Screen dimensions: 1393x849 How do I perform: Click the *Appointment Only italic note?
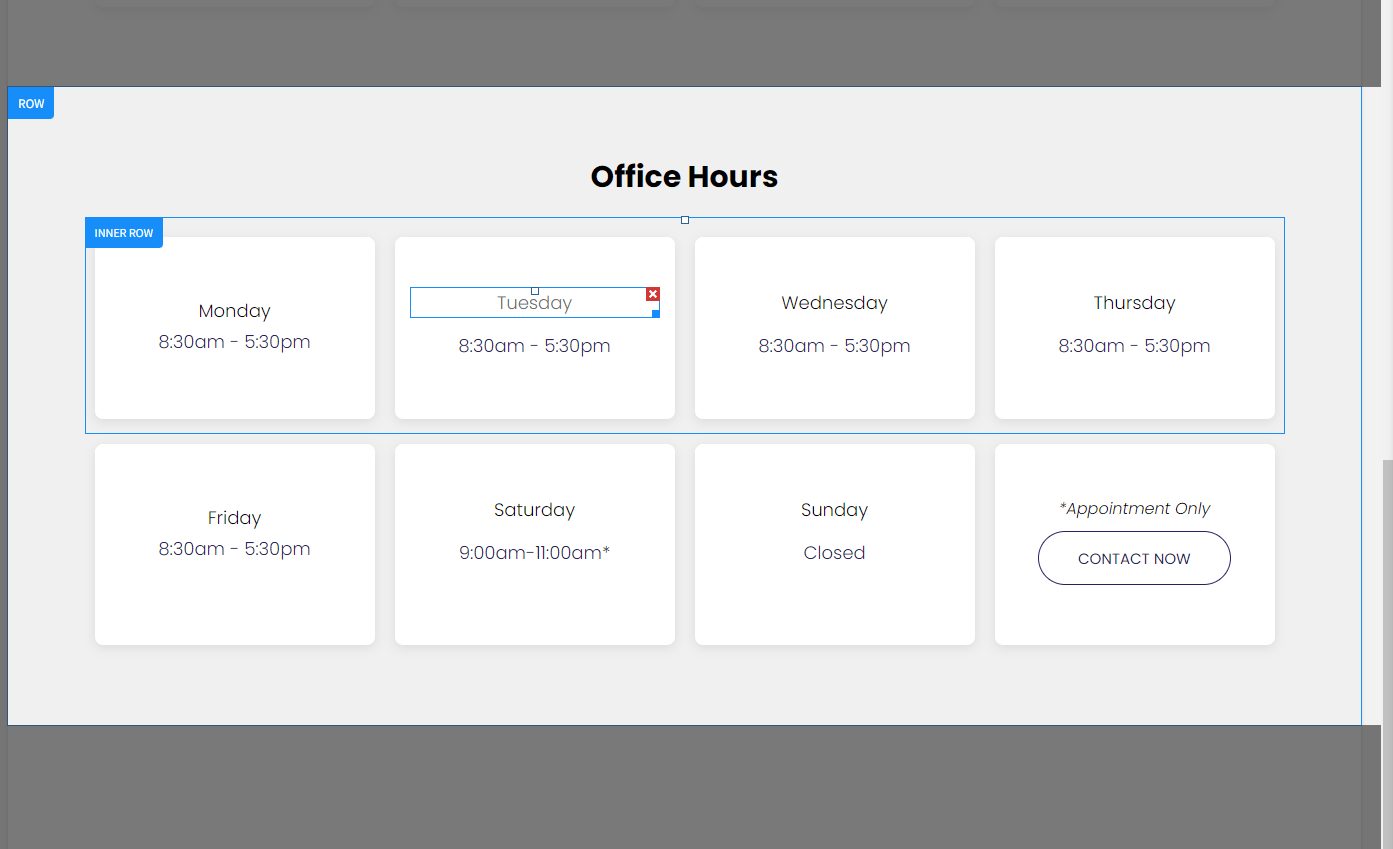point(1134,509)
